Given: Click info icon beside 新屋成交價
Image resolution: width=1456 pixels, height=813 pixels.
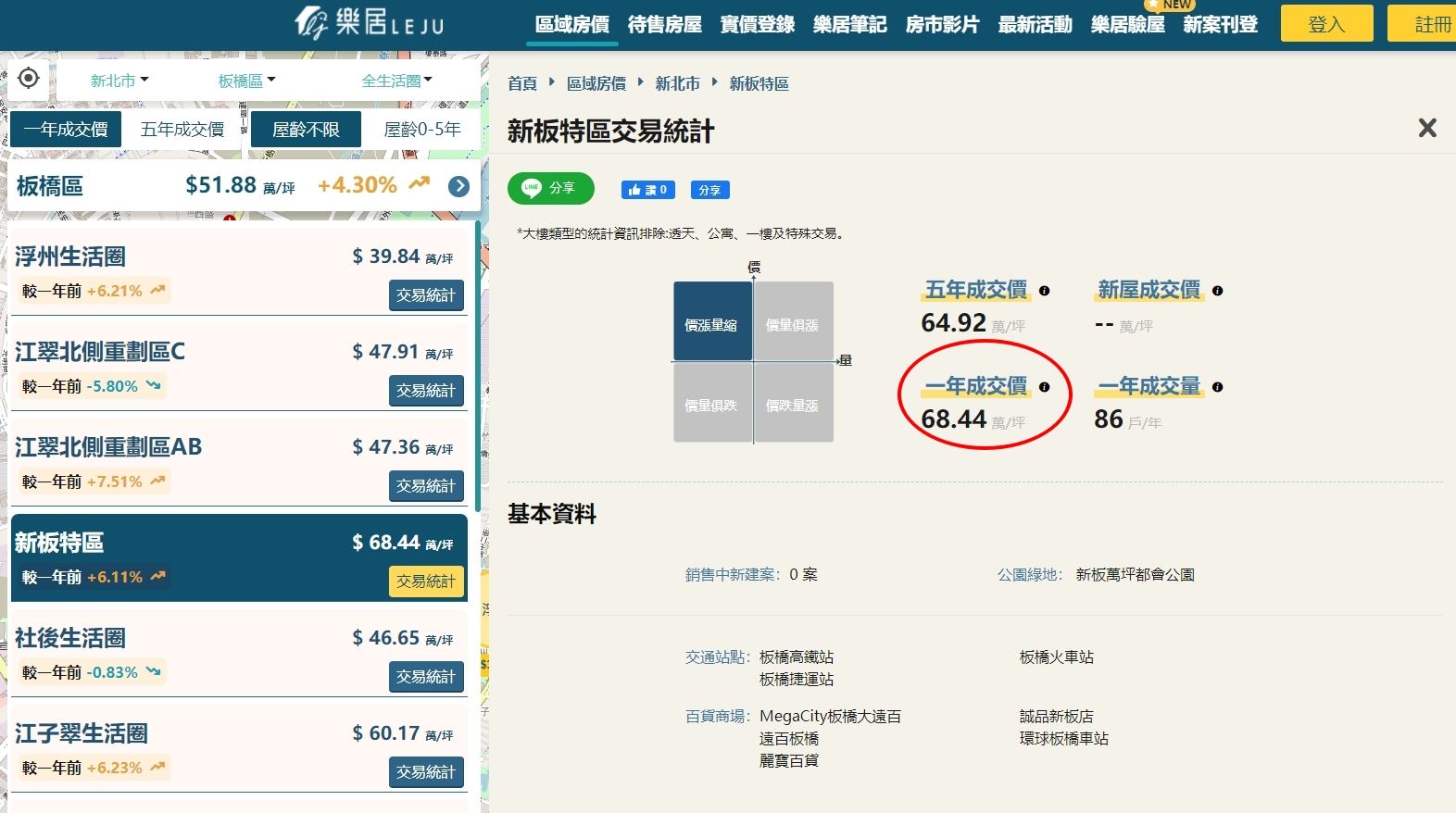Looking at the screenshot, I should [1218, 291].
